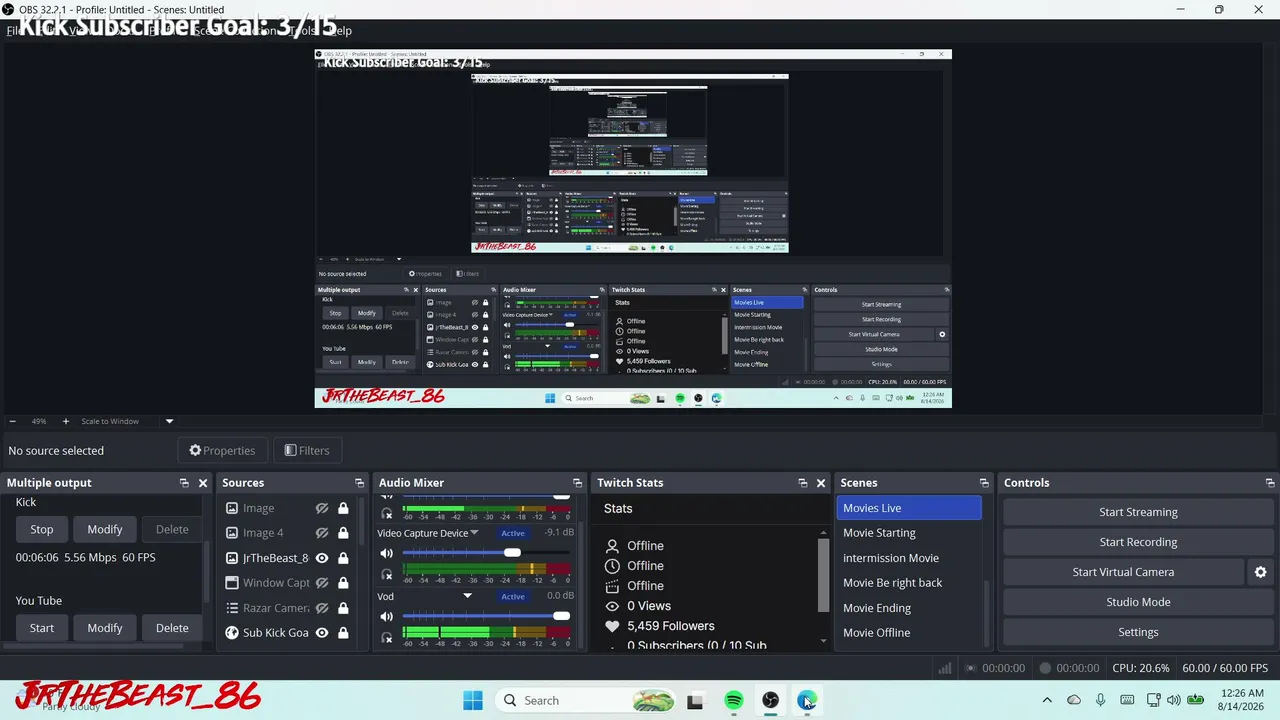Modify the Kick output
The image size is (1280, 720).
click(x=105, y=529)
